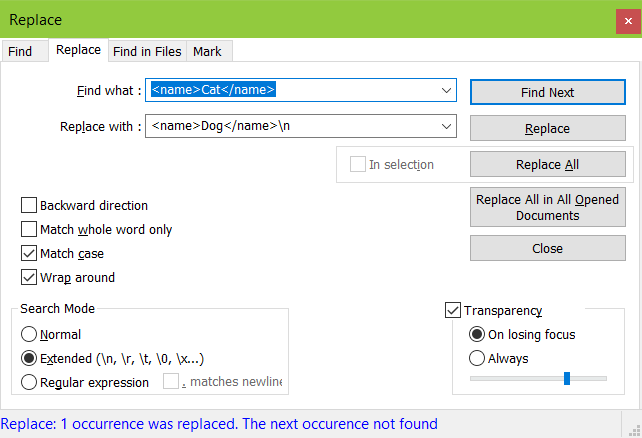Viewport: 642px width, 438px height.
Task: Turn off the Transparency checkbox
Action: [x=453, y=310]
